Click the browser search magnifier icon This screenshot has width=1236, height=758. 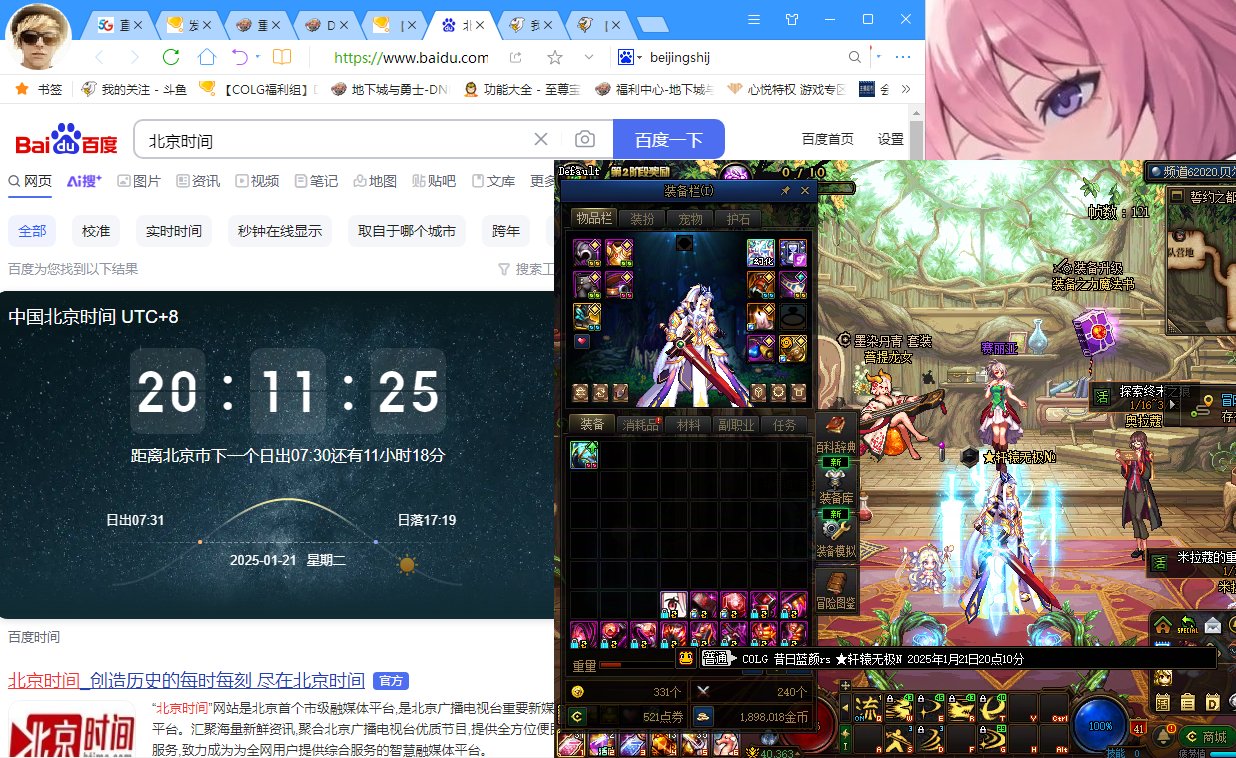point(855,57)
